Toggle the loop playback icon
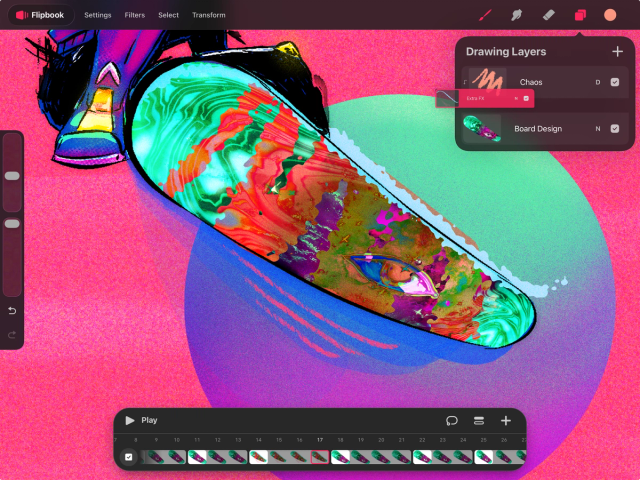This screenshot has height=480, width=640. (452, 420)
